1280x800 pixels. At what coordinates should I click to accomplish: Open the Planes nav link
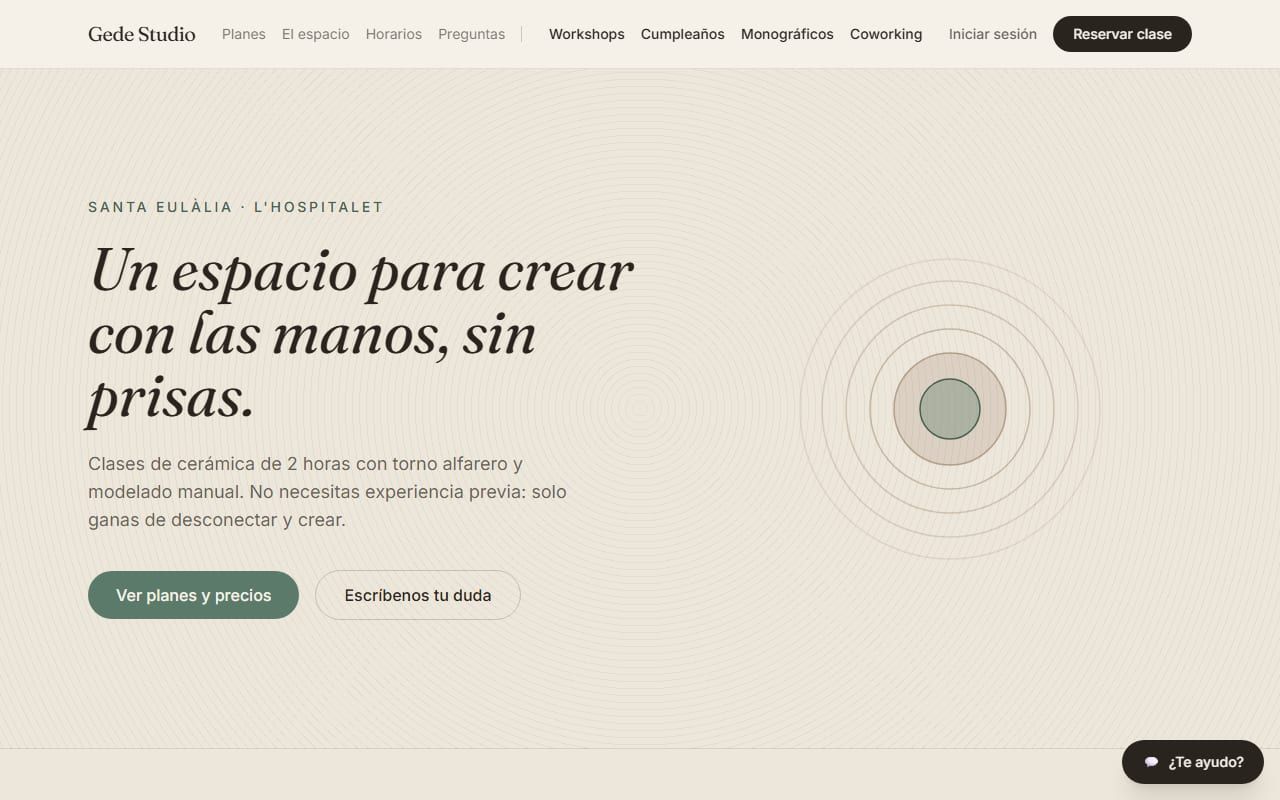244,34
